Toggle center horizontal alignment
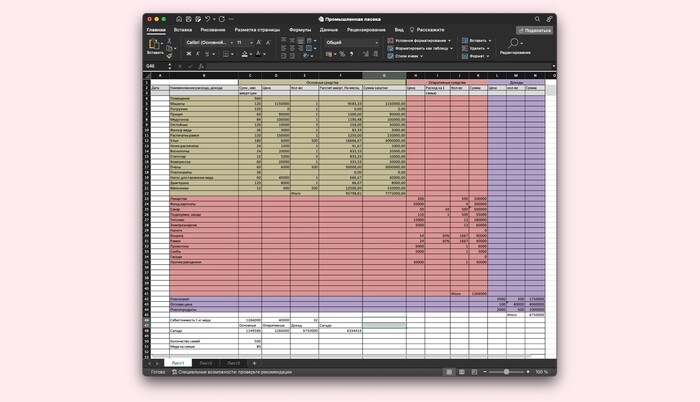This screenshot has width=700, height=402. click(x=292, y=48)
